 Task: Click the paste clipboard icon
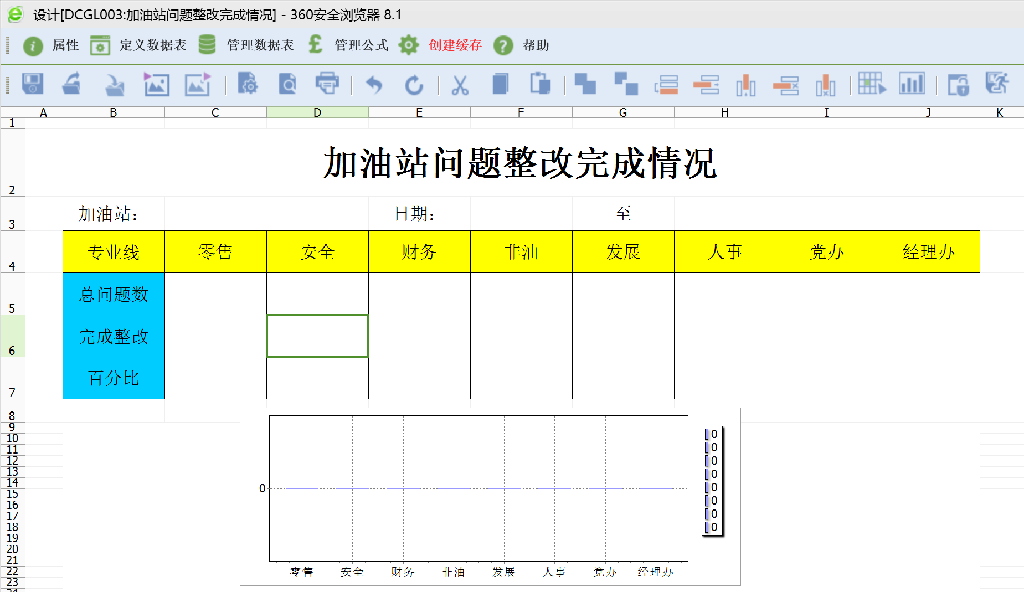[540, 85]
